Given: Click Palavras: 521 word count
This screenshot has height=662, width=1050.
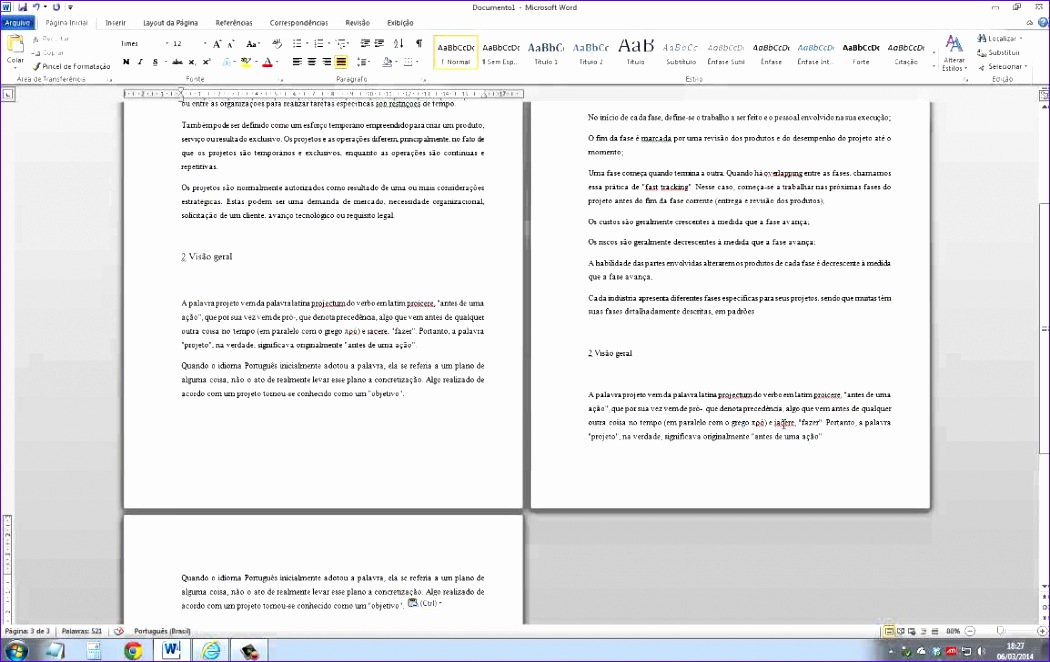Looking at the screenshot, I should pyautogui.click(x=82, y=631).
